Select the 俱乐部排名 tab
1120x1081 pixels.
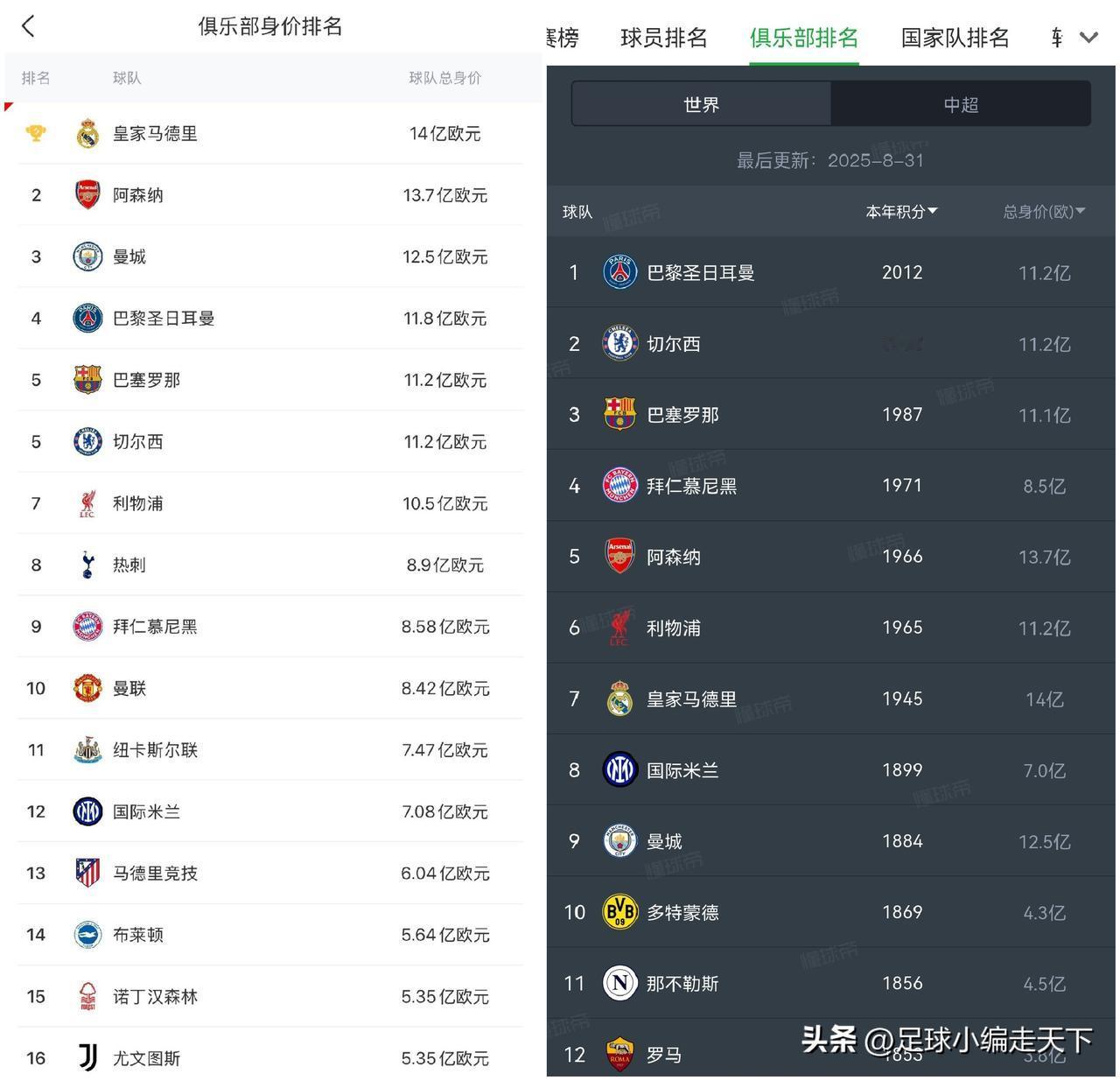pos(804,38)
